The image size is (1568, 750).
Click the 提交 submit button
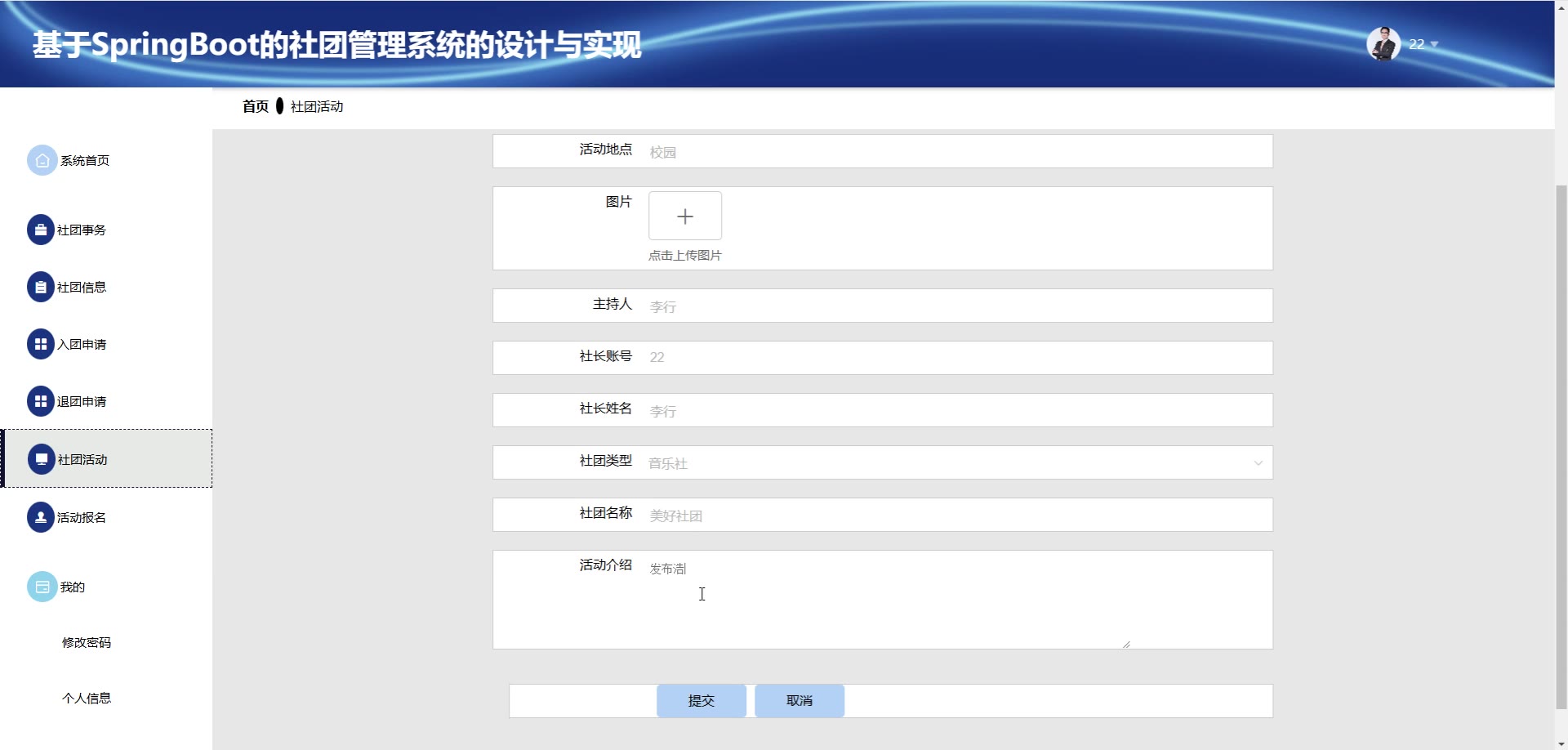point(702,701)
